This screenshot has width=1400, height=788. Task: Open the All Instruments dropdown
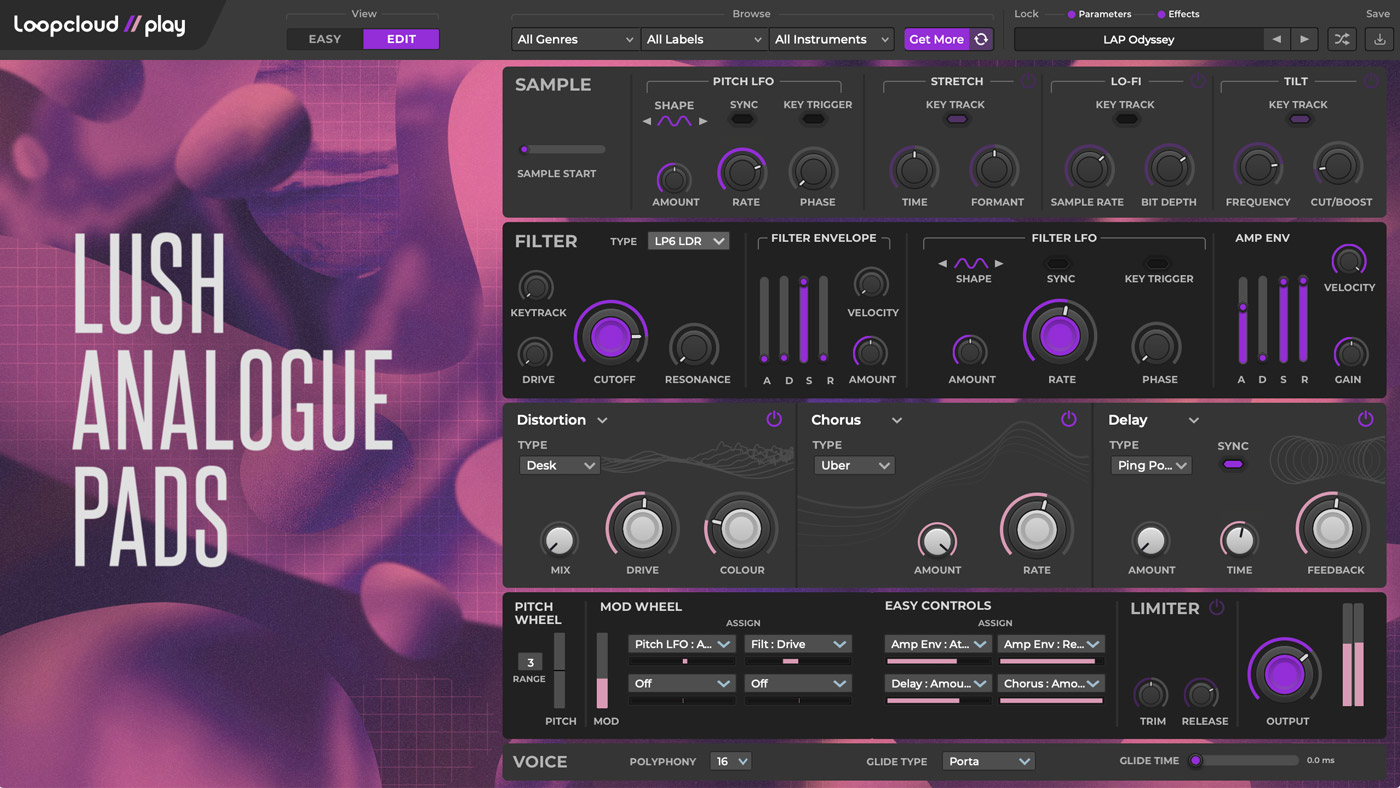[x=832, y=39]
